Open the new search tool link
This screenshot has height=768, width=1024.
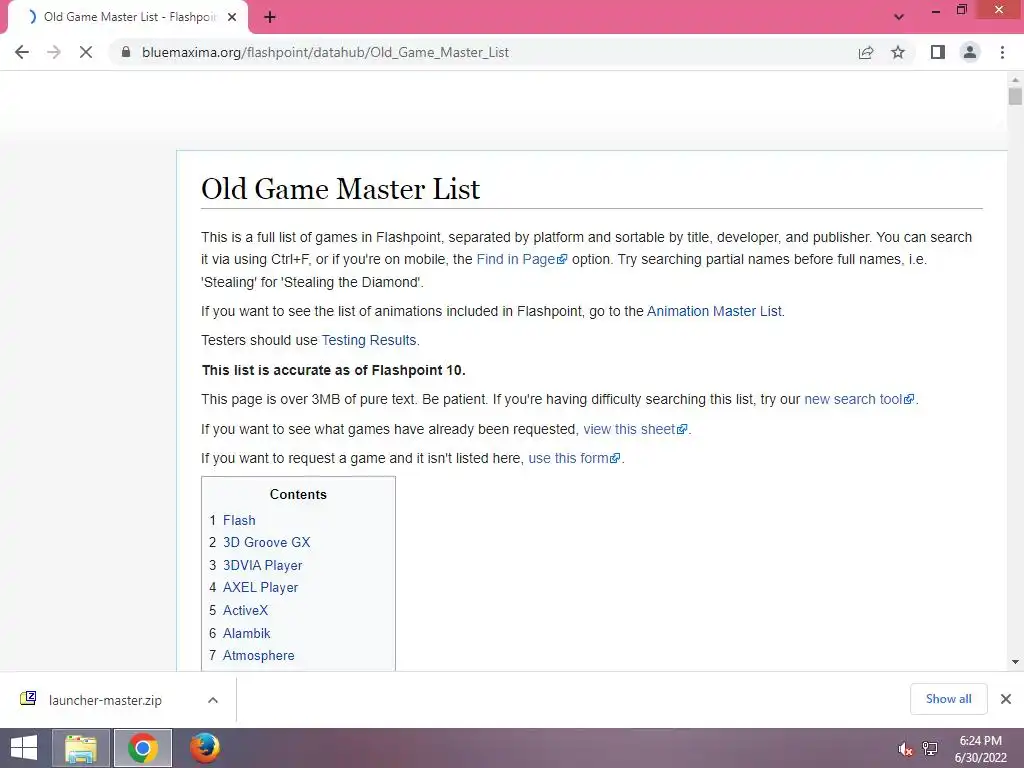click(x=859, y=399)
